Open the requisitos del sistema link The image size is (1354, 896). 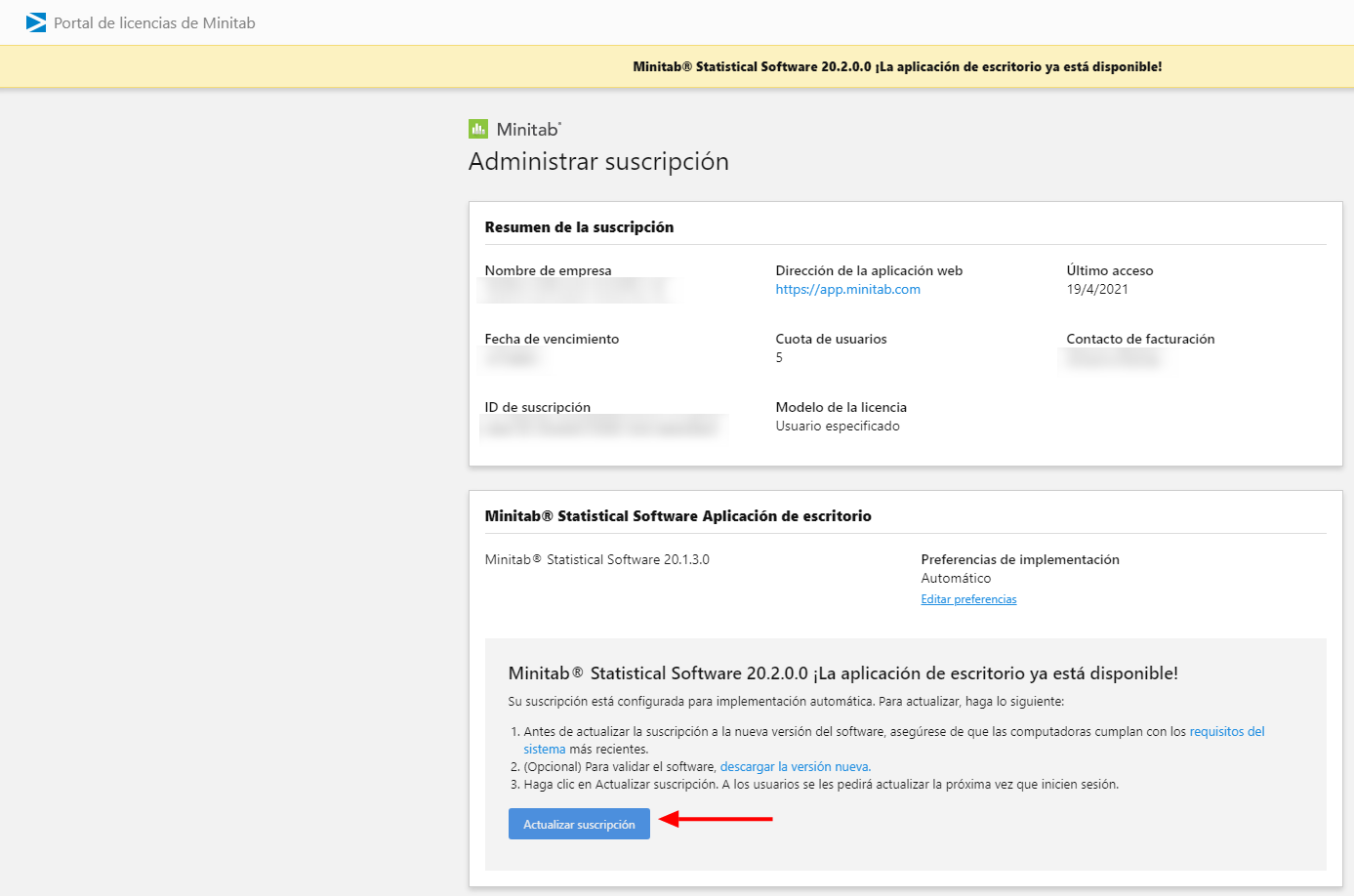coord(1226,732)
